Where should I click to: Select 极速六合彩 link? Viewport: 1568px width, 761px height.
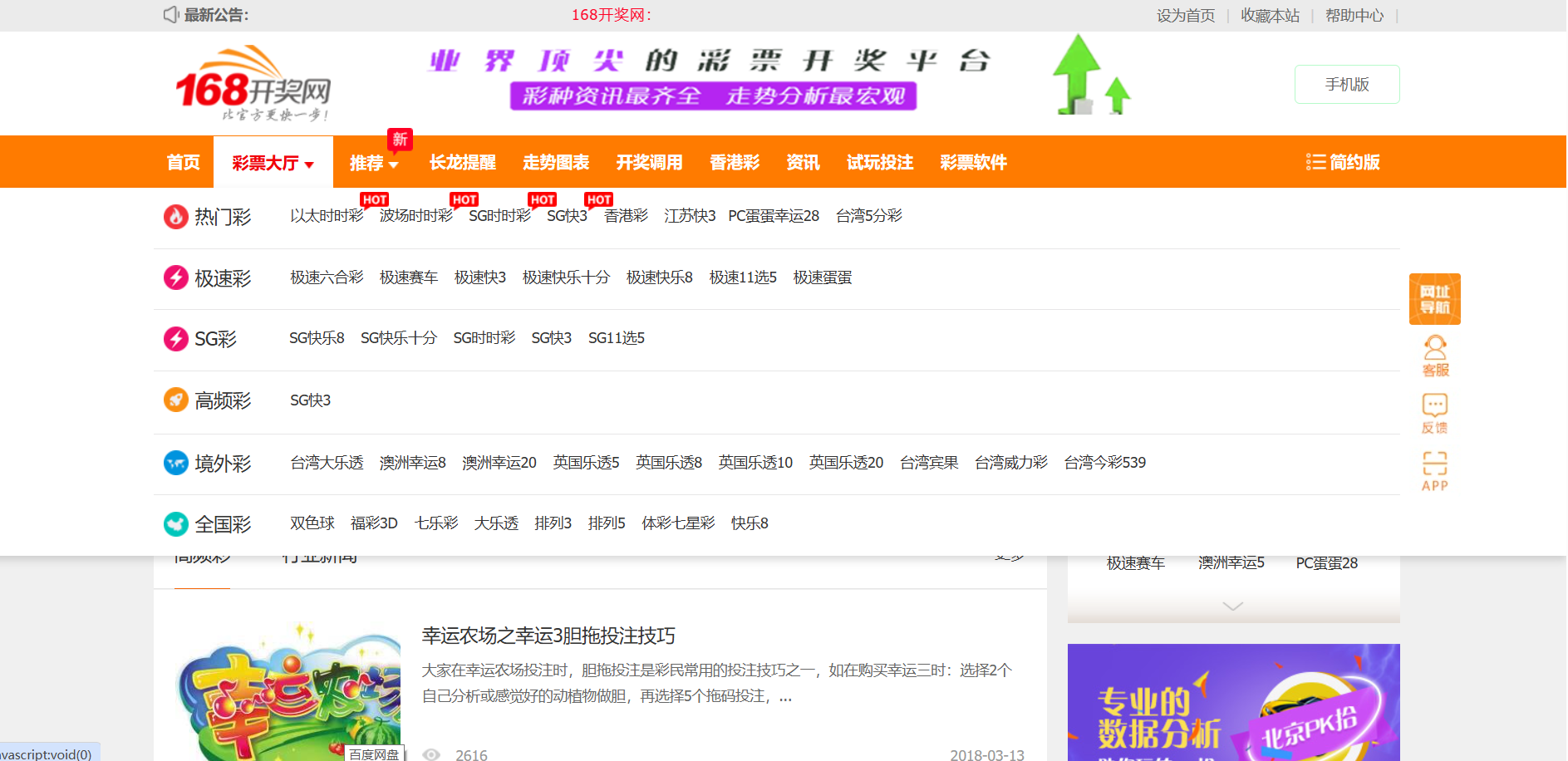tap(327, 277)
